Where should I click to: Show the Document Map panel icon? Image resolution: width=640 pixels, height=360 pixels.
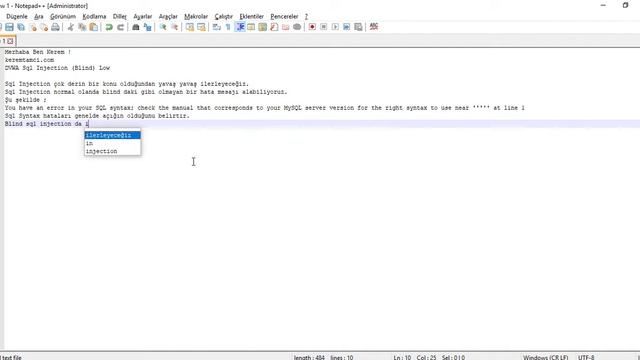click(262, 27)
